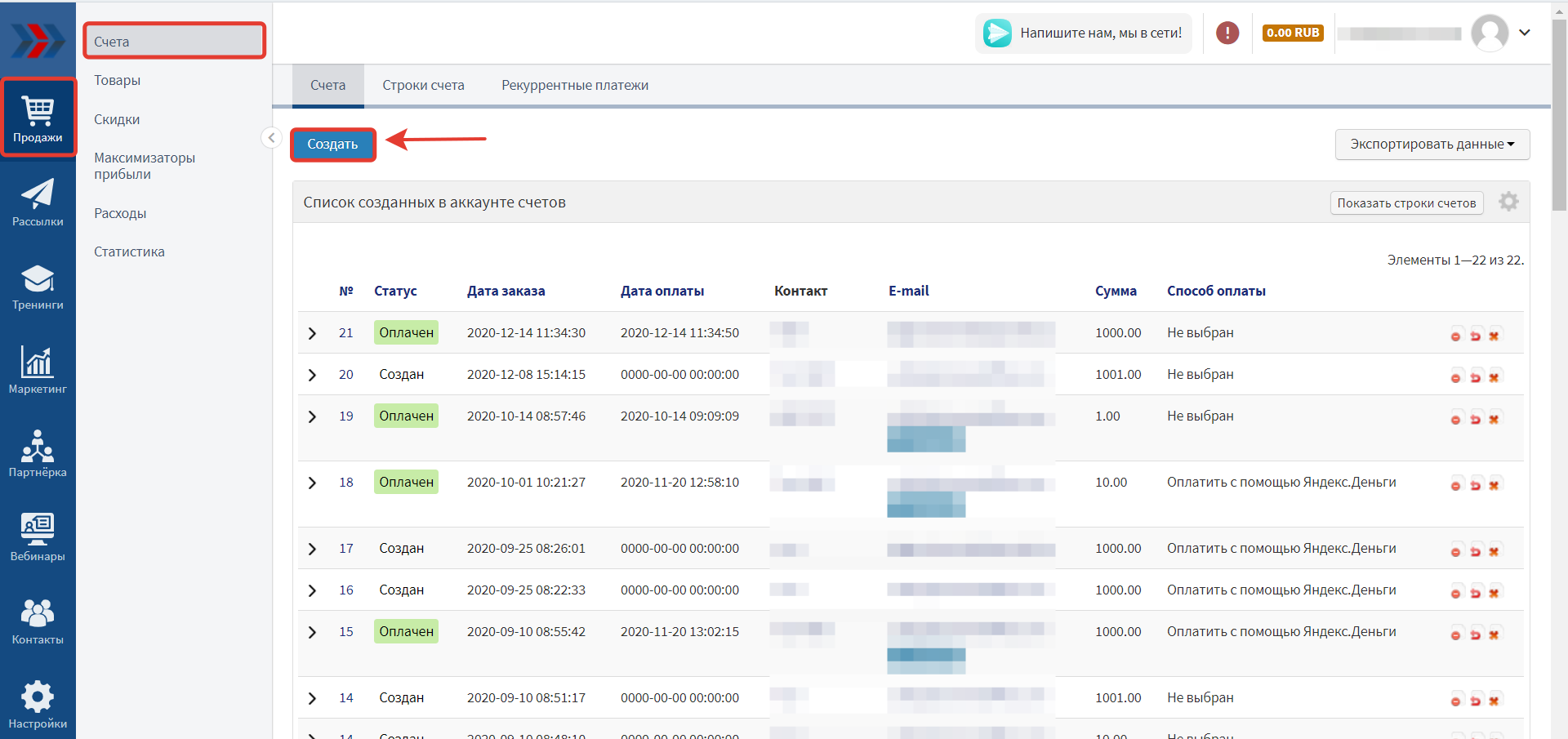Viewport: 1568px width, 739px height.
Task: Sort by the Дата заказа column header
Action: coord(506,291)
